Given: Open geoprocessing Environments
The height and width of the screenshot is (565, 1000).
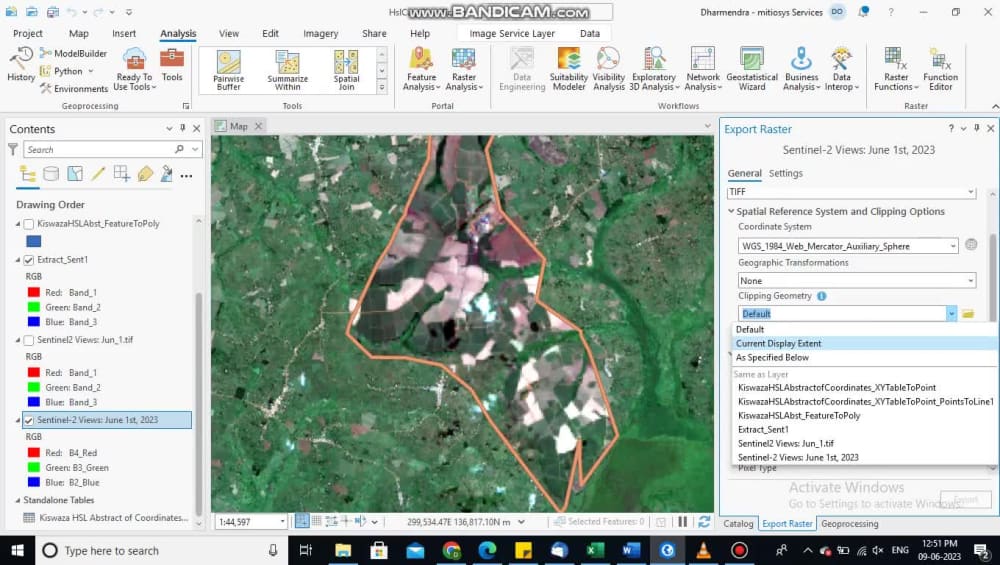Looking at the screenshot, I should point(74,89).
